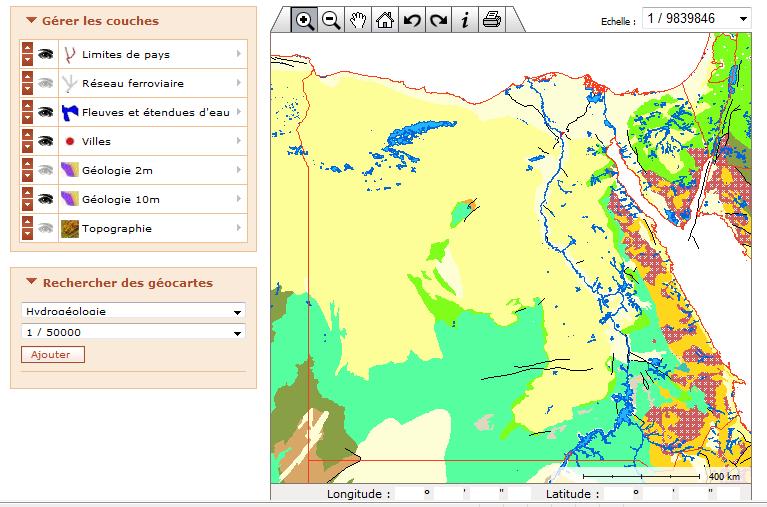Move the Géologie 2m layer up
The height and width of the screenshot is (507, 767).
point(27,164)
